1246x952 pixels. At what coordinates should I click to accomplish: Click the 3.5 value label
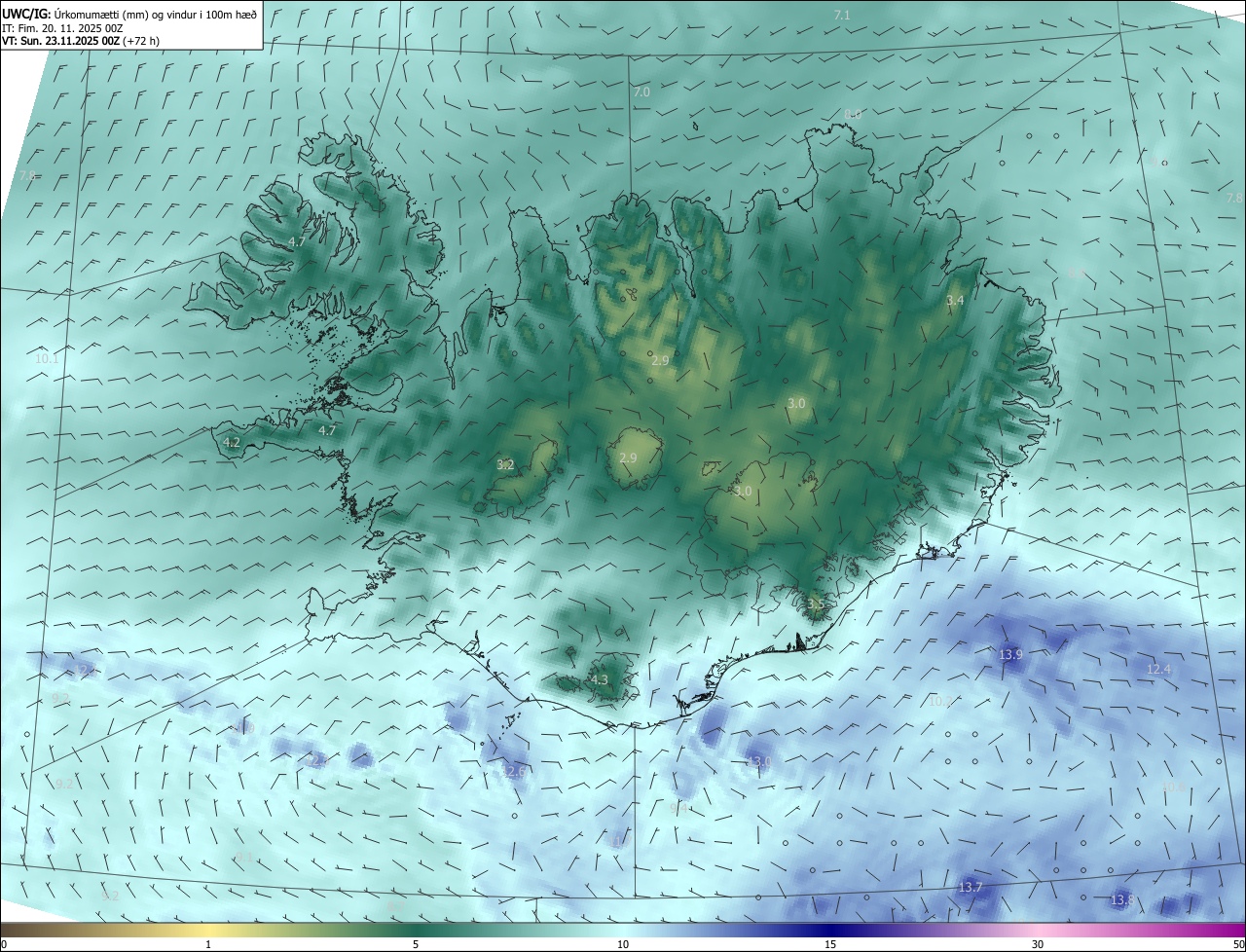[x=816, y=604]
